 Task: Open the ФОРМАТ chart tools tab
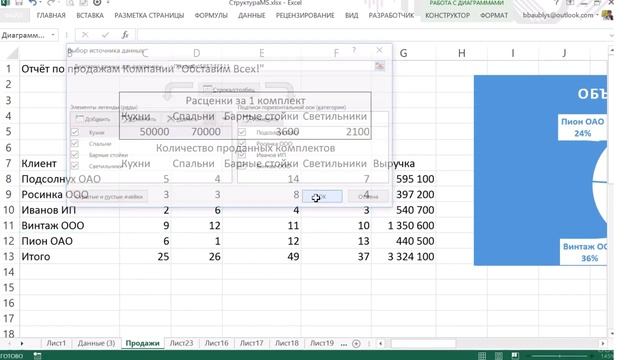(494, 16)
